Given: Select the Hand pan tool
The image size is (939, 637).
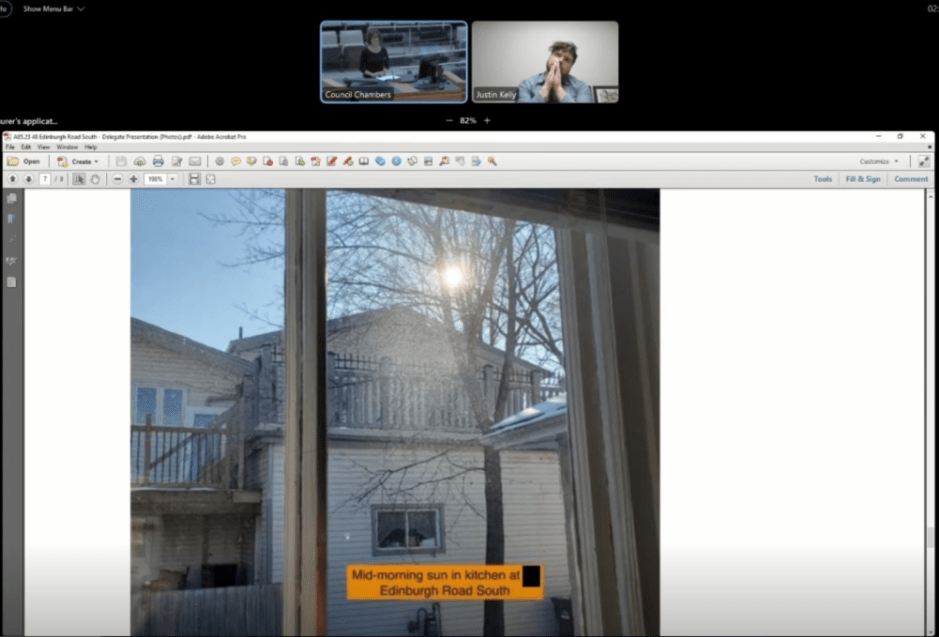Looking at the screenshot, I should [95, 179].
